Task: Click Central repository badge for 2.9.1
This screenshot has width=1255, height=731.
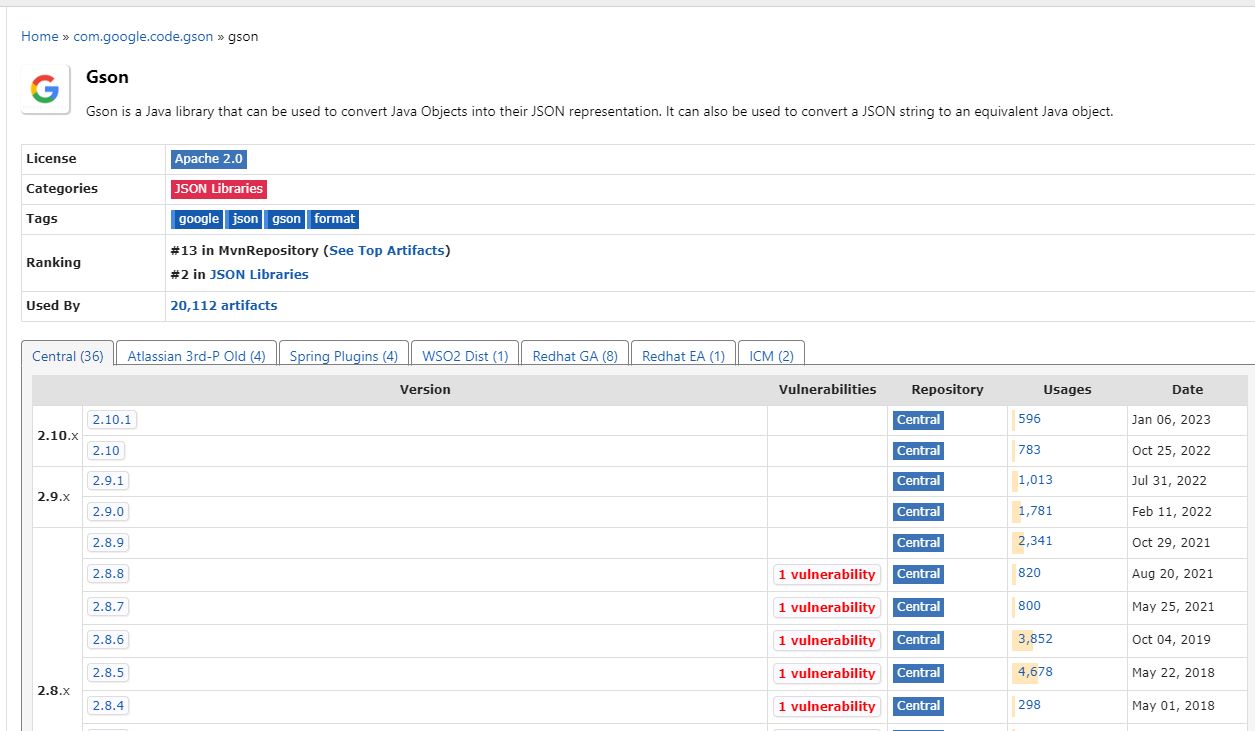Action: click(x=918, y=481)
